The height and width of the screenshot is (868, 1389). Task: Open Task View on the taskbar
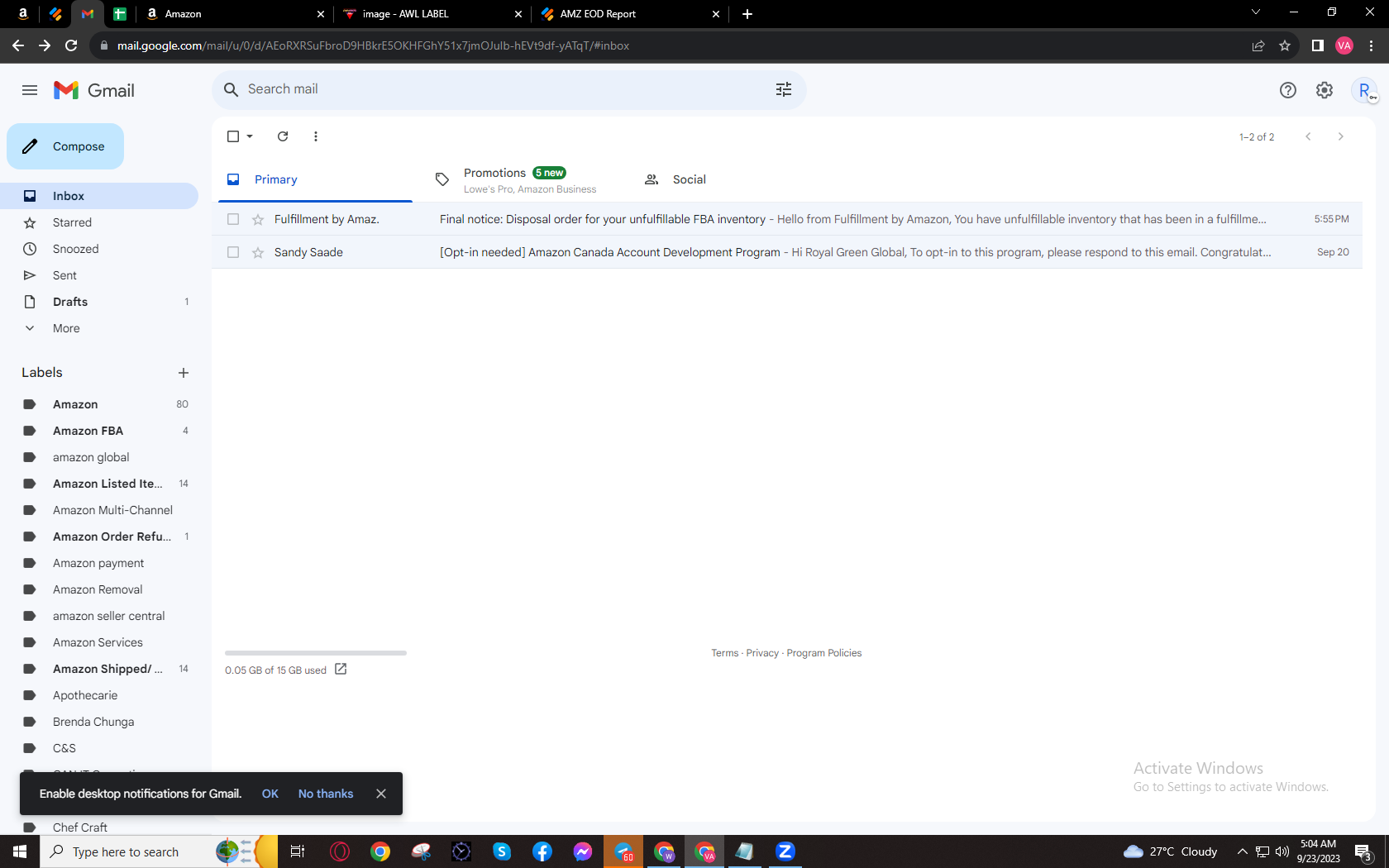click(x=298, y=851)
